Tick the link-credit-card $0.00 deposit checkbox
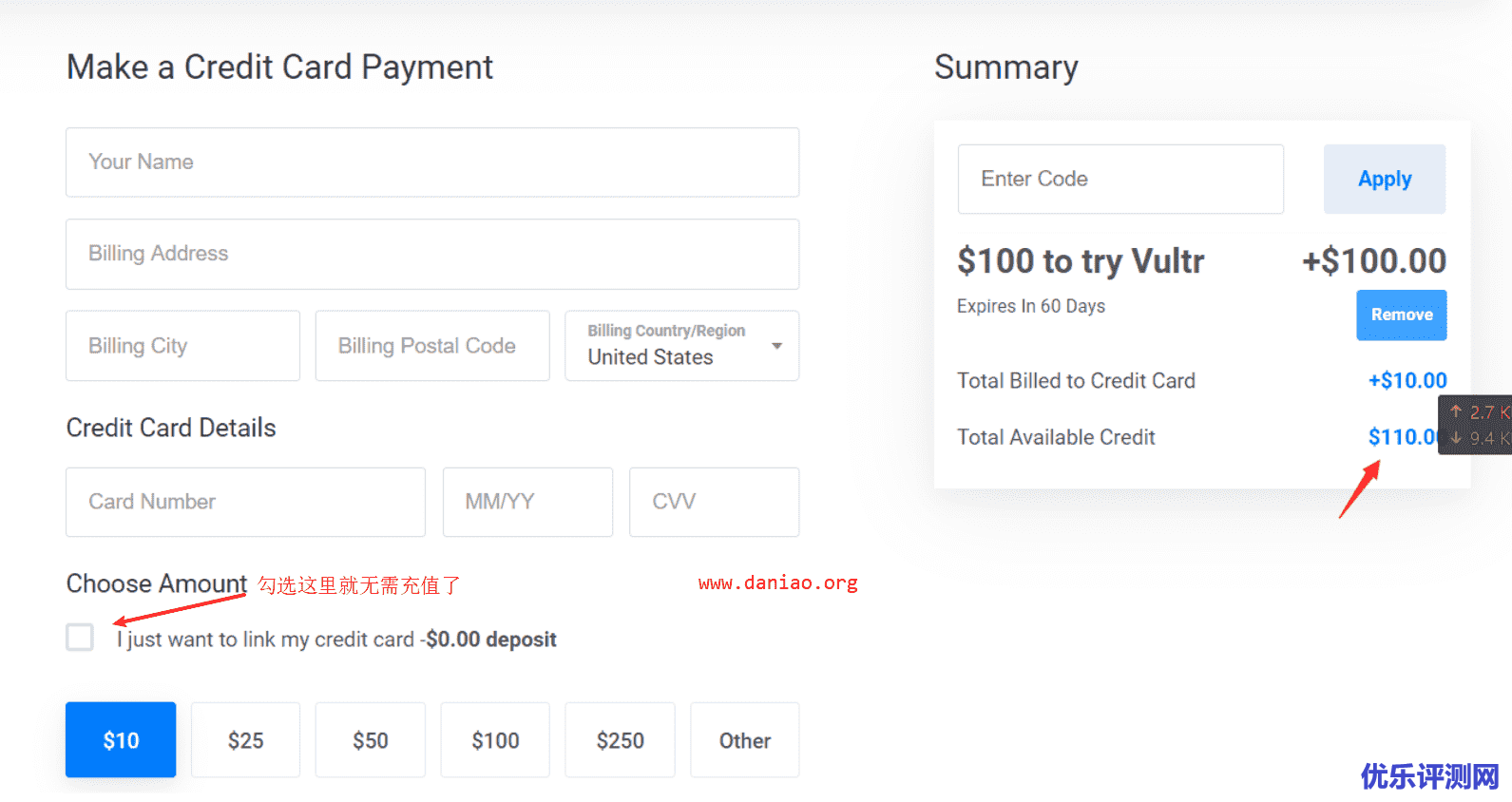1512x802 pixels. click(x=80, y=638)
